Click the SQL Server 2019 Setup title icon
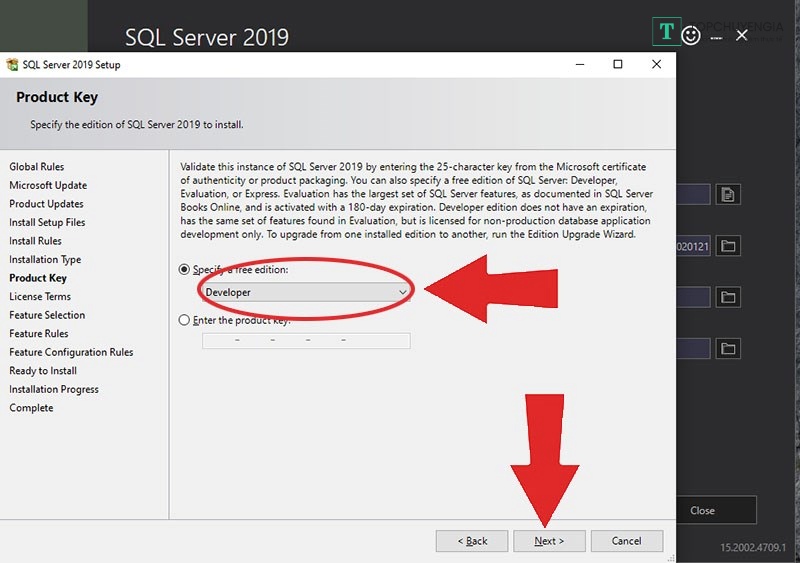 (x=12, y=65)
